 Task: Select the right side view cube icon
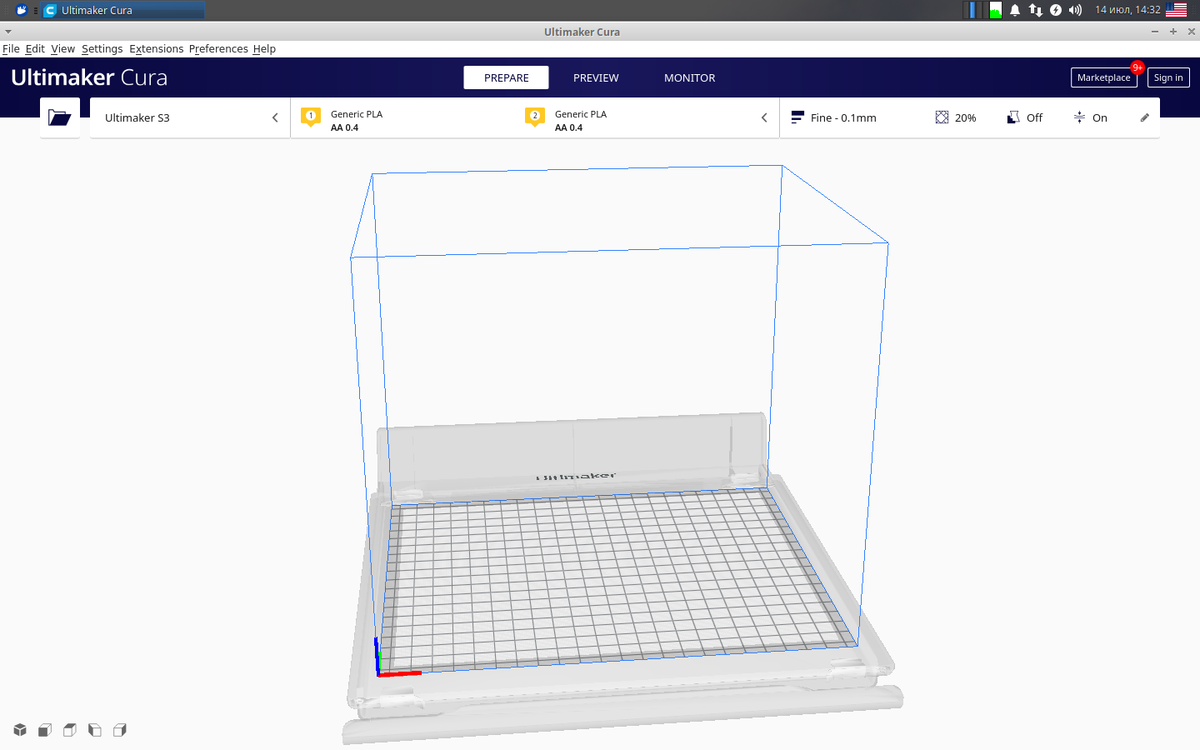[120, 729]
